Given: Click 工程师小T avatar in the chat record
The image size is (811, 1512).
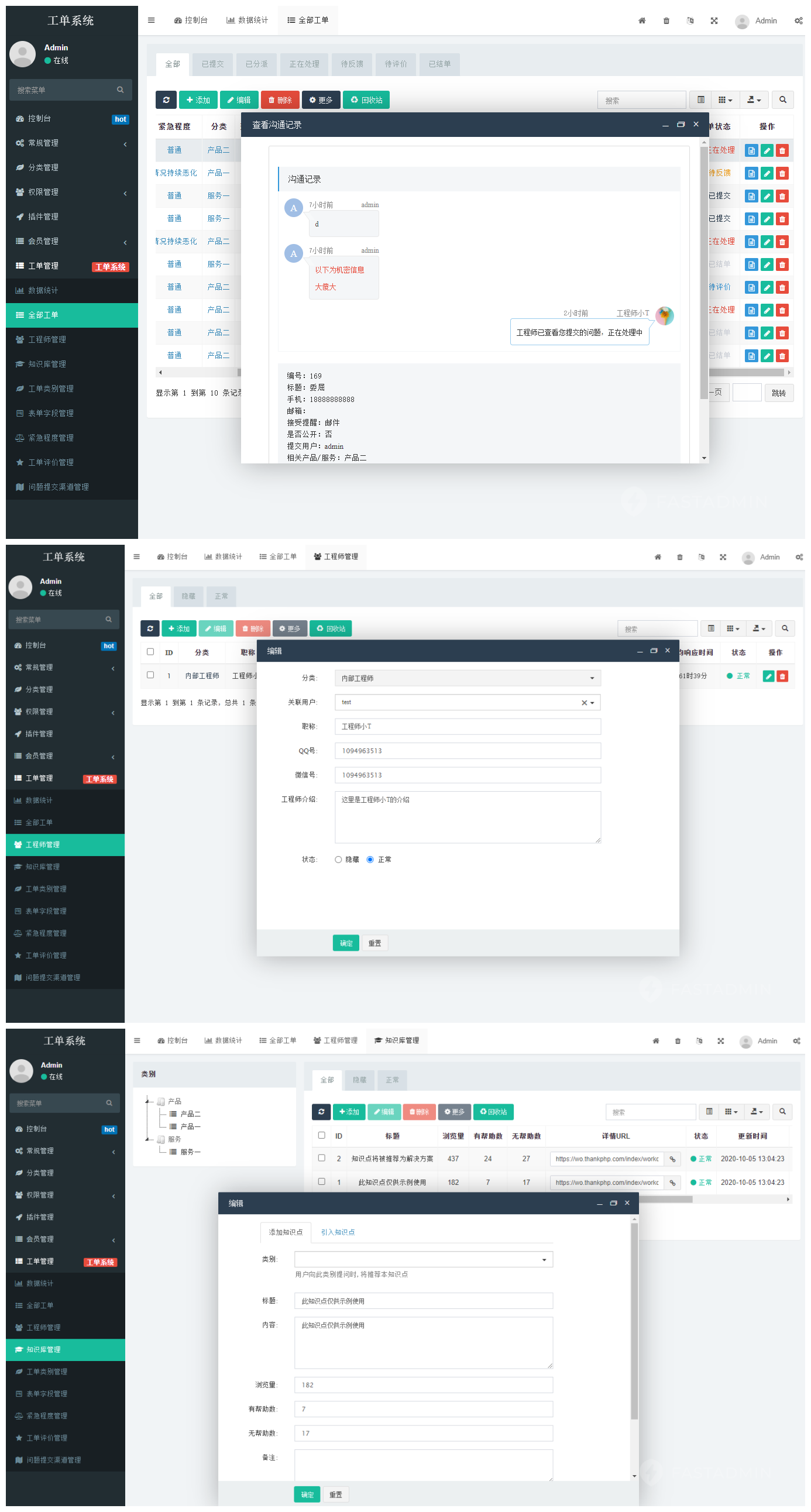Looking at the screenshot, I should (x=664, y=316).
